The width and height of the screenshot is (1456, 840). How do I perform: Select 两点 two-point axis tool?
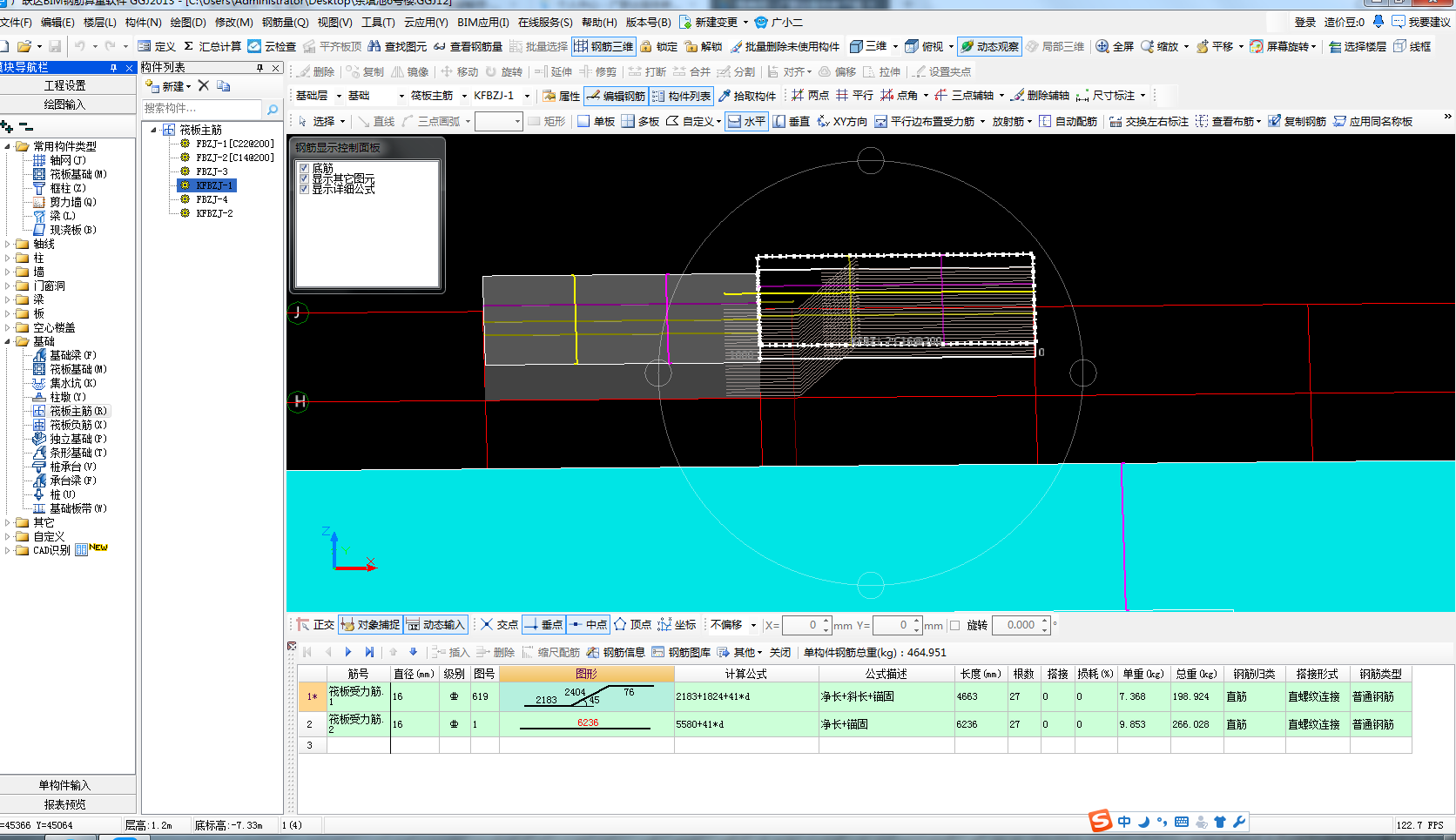[x=810, y=96]
